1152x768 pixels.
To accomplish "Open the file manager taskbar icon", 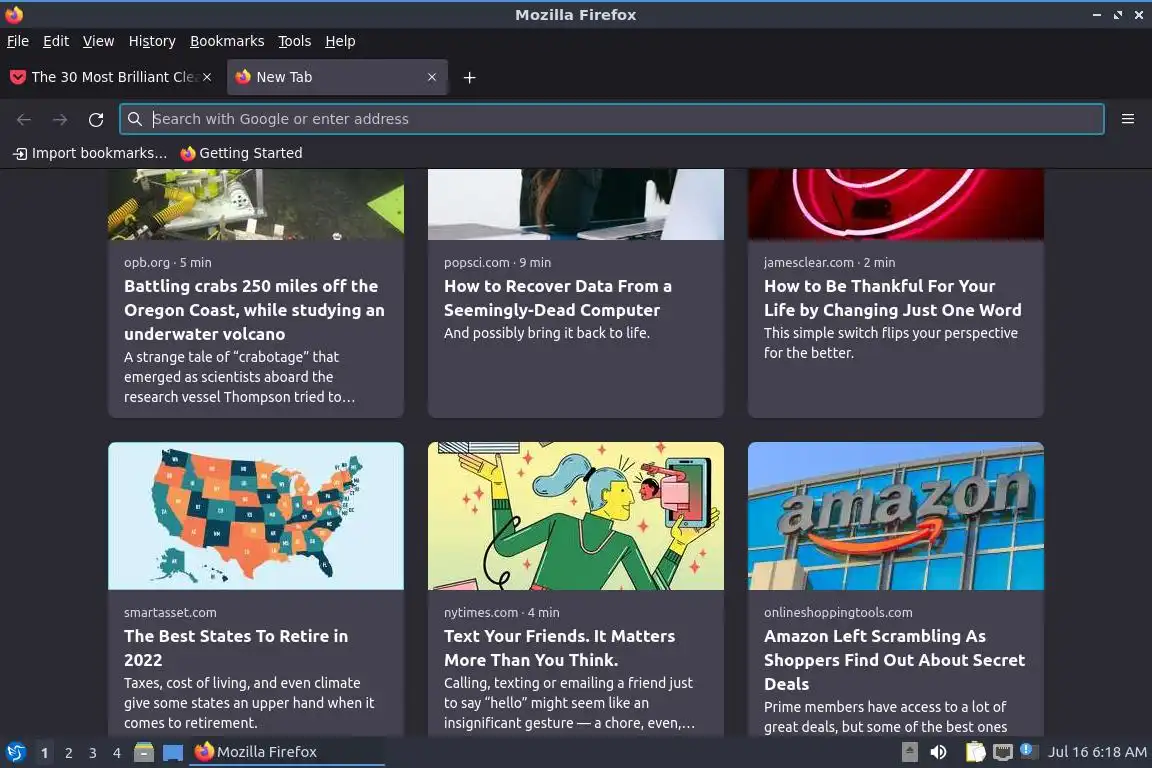I will [144, 752].
